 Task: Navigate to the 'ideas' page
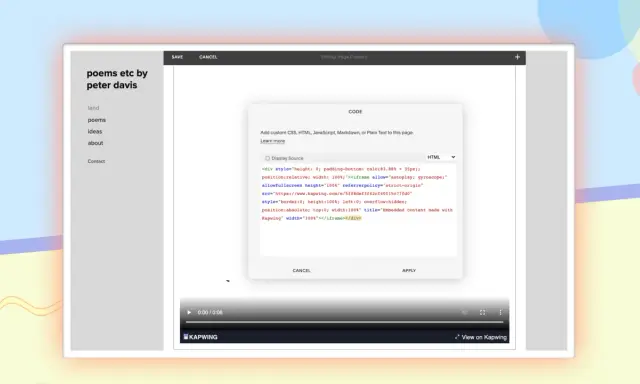pos(95,131)
